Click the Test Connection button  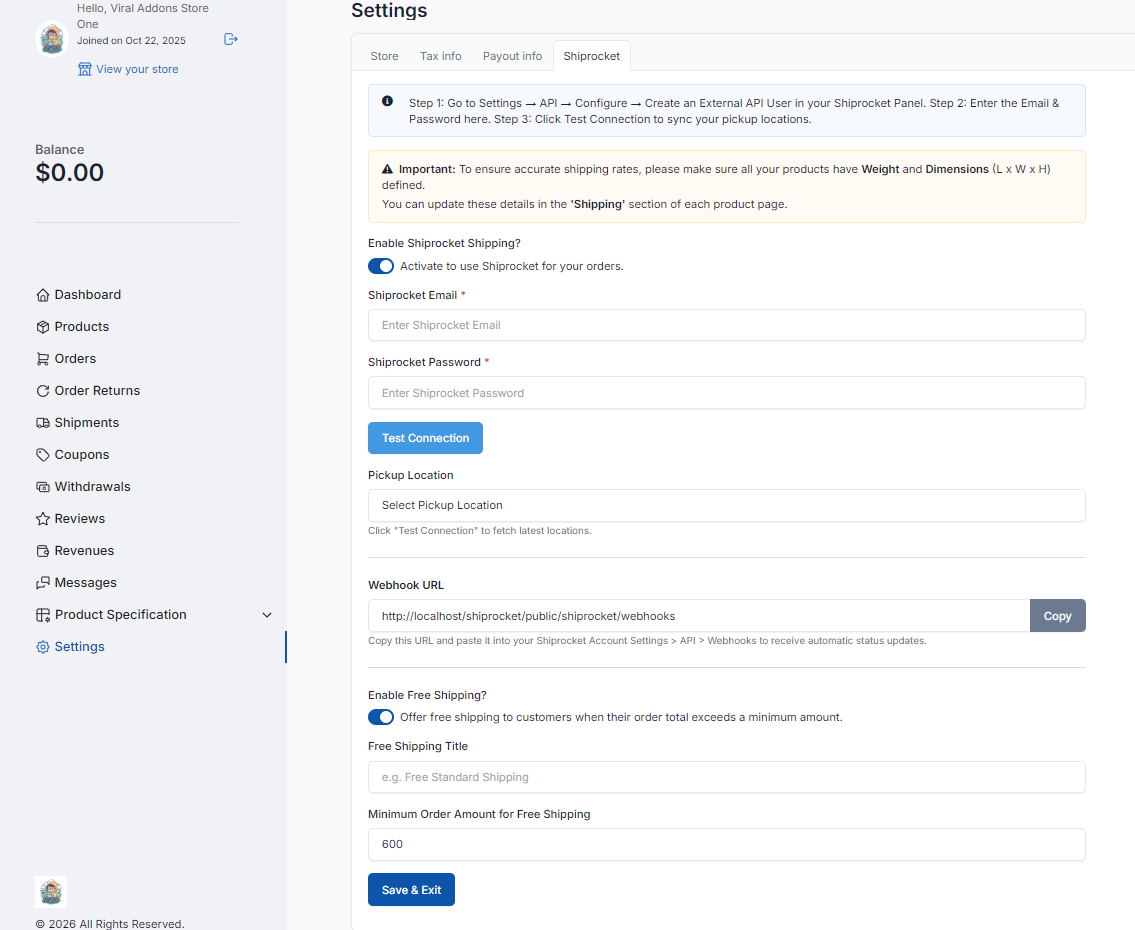[x=425, y=438]
